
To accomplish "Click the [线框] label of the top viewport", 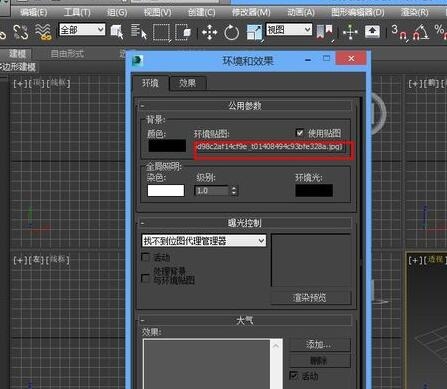I will point(59,83).
